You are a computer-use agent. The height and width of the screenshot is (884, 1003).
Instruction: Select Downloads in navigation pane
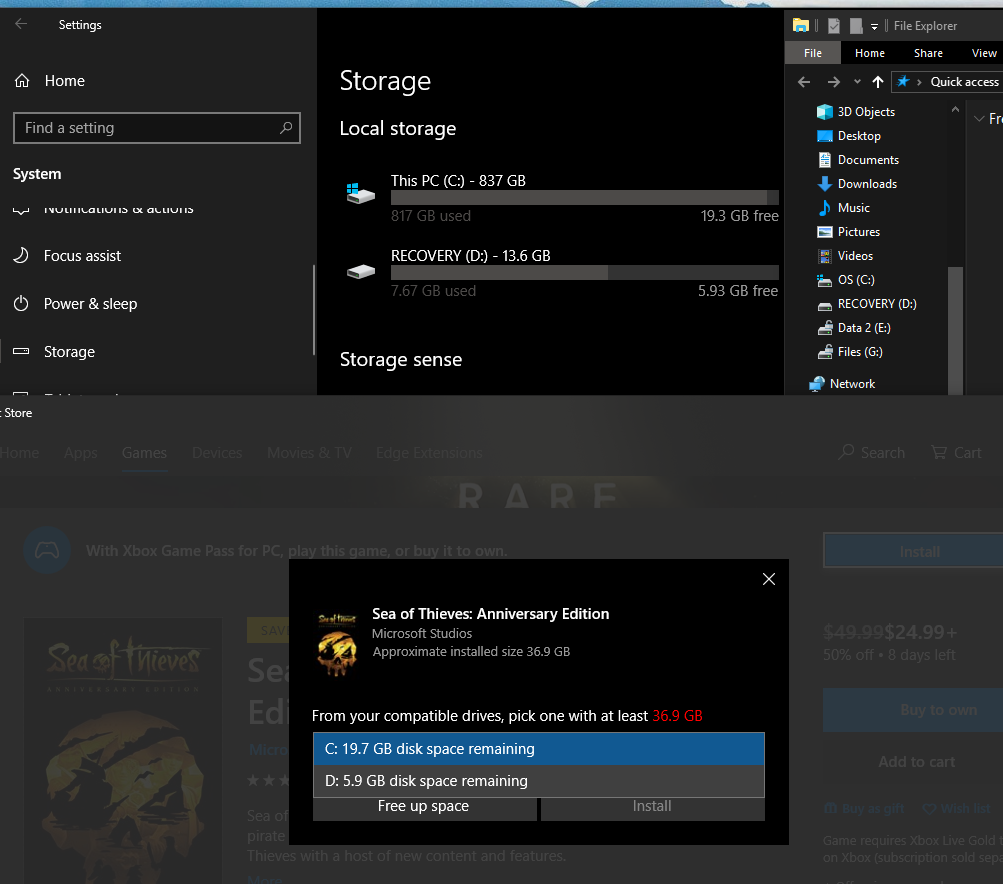pyautogui.click(x=857, y=184)
